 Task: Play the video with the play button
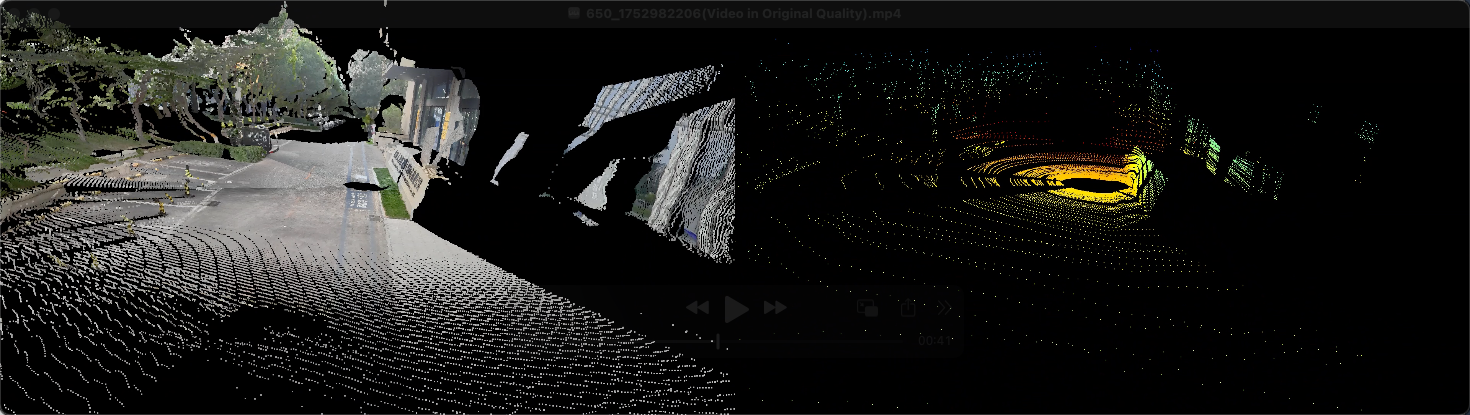click(736, 308)
